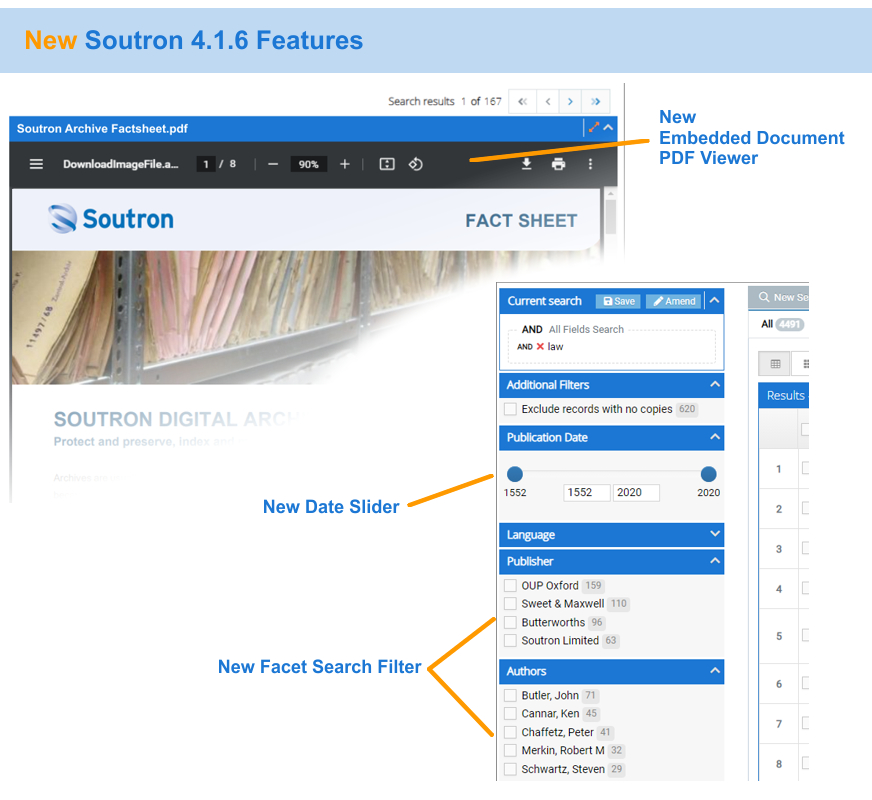Collapse the Soutron Archive Factsheet panel

click(608, 127)
